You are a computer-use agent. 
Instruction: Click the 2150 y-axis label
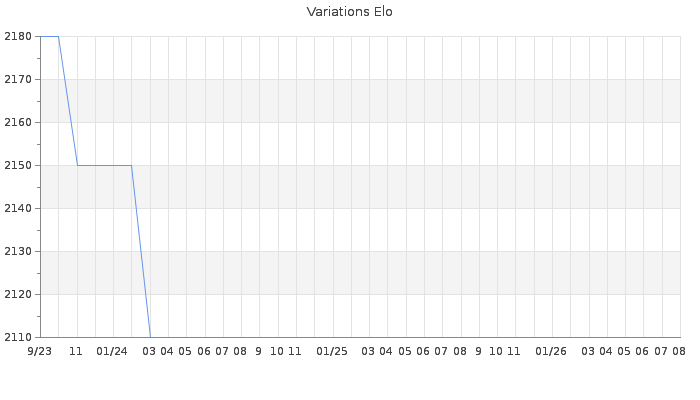(18, 165)
